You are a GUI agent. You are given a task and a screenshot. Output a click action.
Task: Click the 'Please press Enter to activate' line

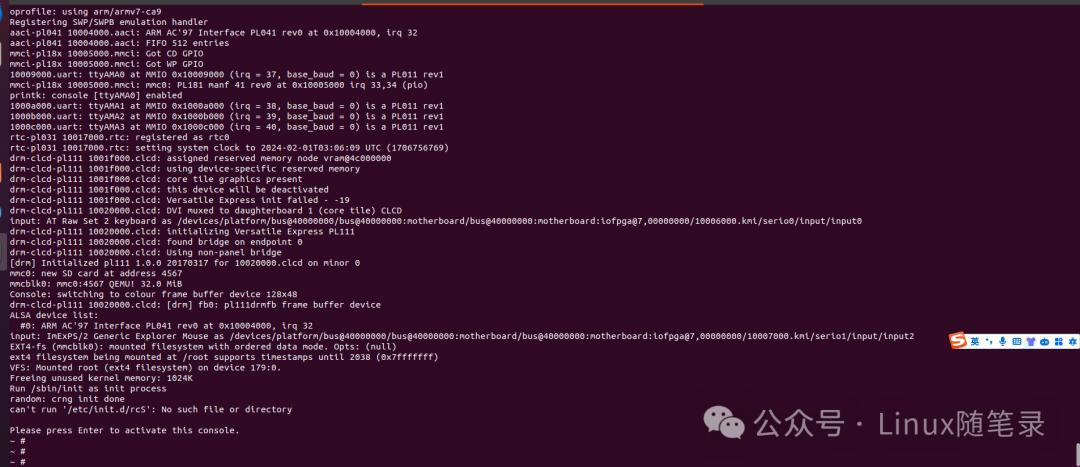tap(125, 430)
